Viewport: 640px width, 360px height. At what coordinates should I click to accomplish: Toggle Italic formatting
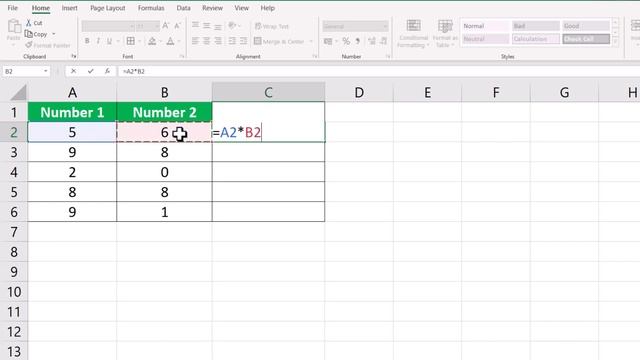98,41
